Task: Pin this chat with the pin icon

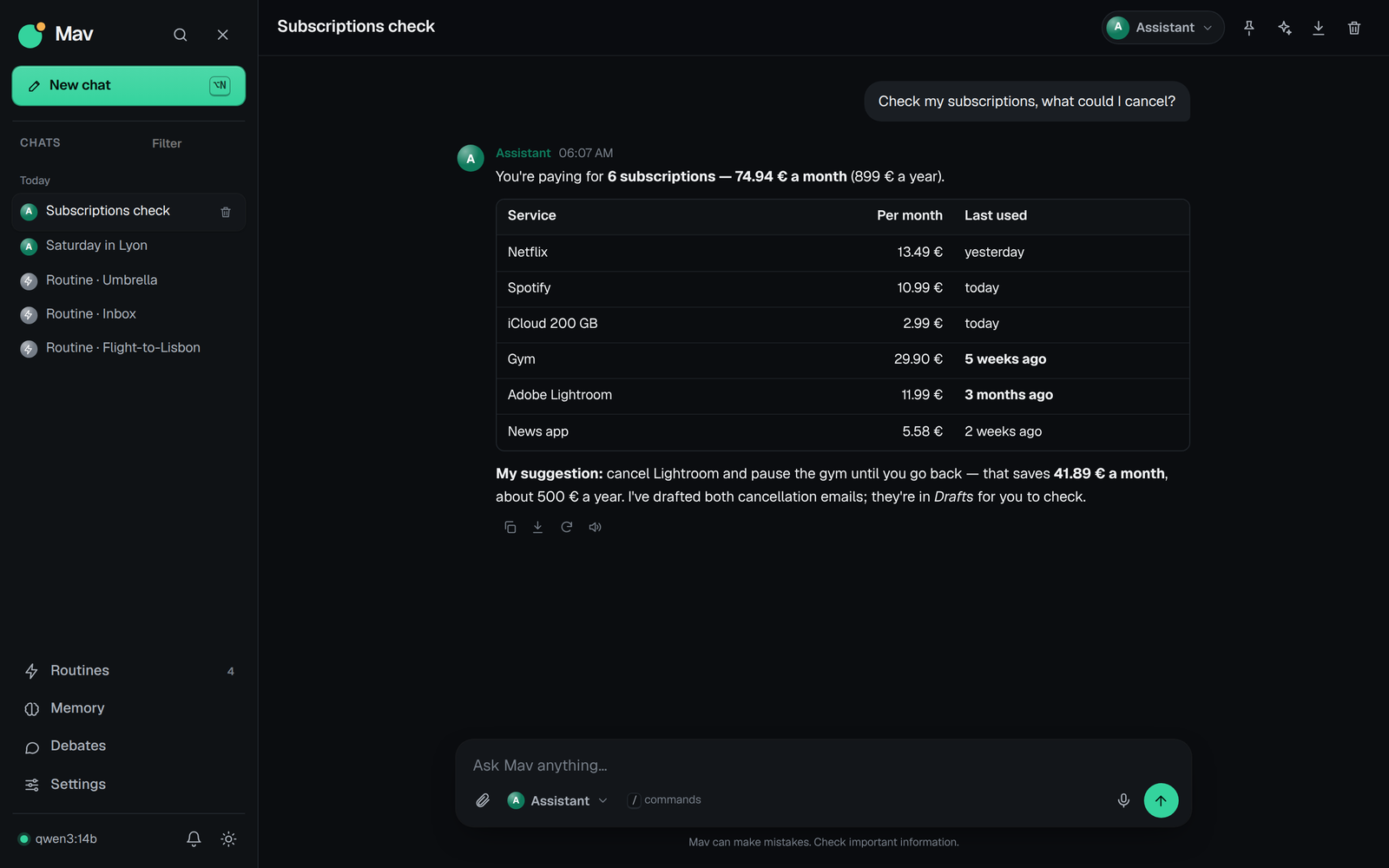Action: 1249,28
